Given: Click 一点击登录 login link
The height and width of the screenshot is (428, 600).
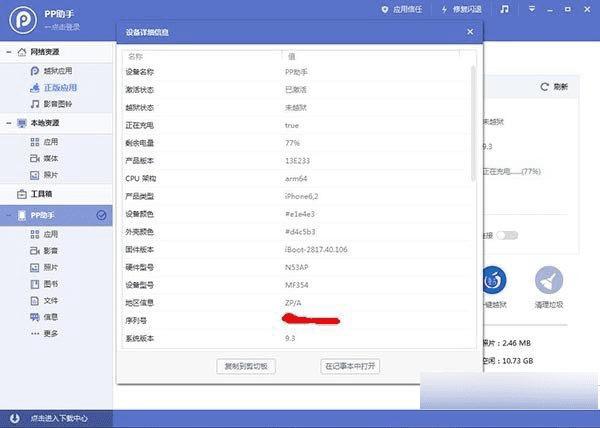Looking at the screenshot, I should click(62, 27).
